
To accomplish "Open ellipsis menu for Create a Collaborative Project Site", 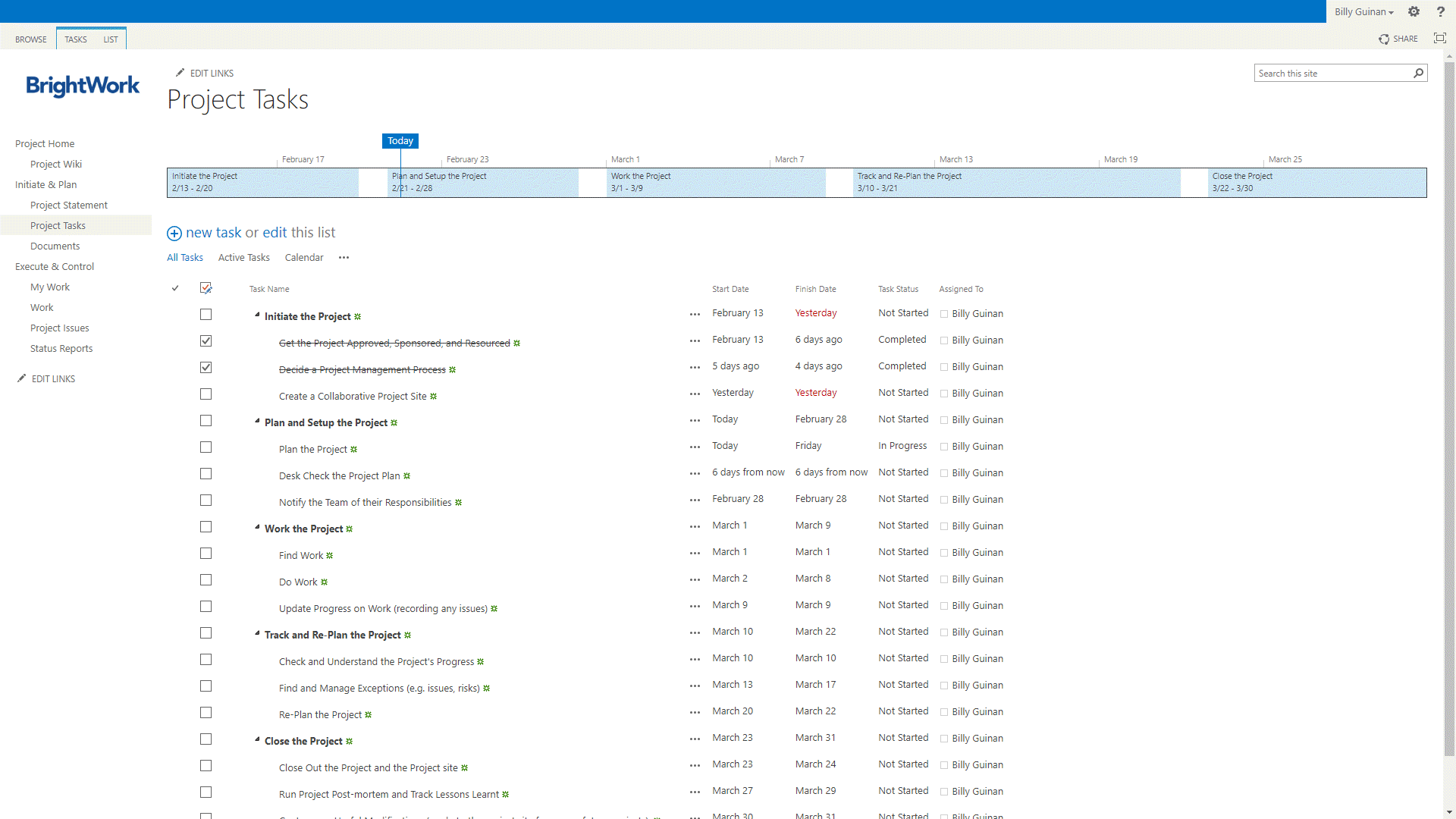I will pos(695,394).
